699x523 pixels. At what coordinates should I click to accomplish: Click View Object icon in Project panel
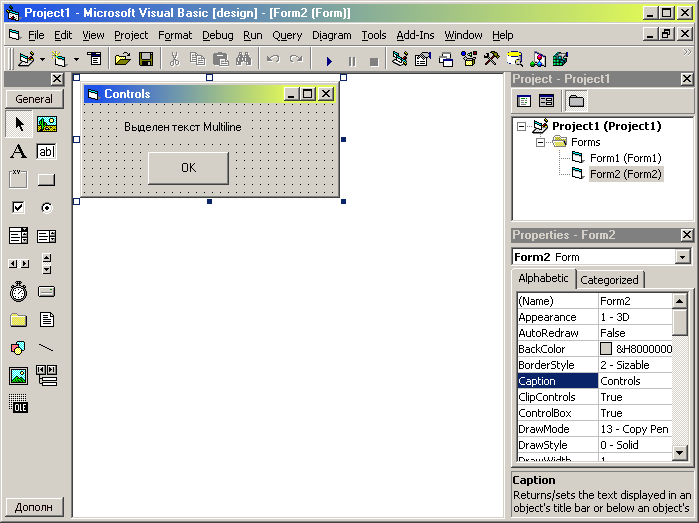(x=546, y=101)
